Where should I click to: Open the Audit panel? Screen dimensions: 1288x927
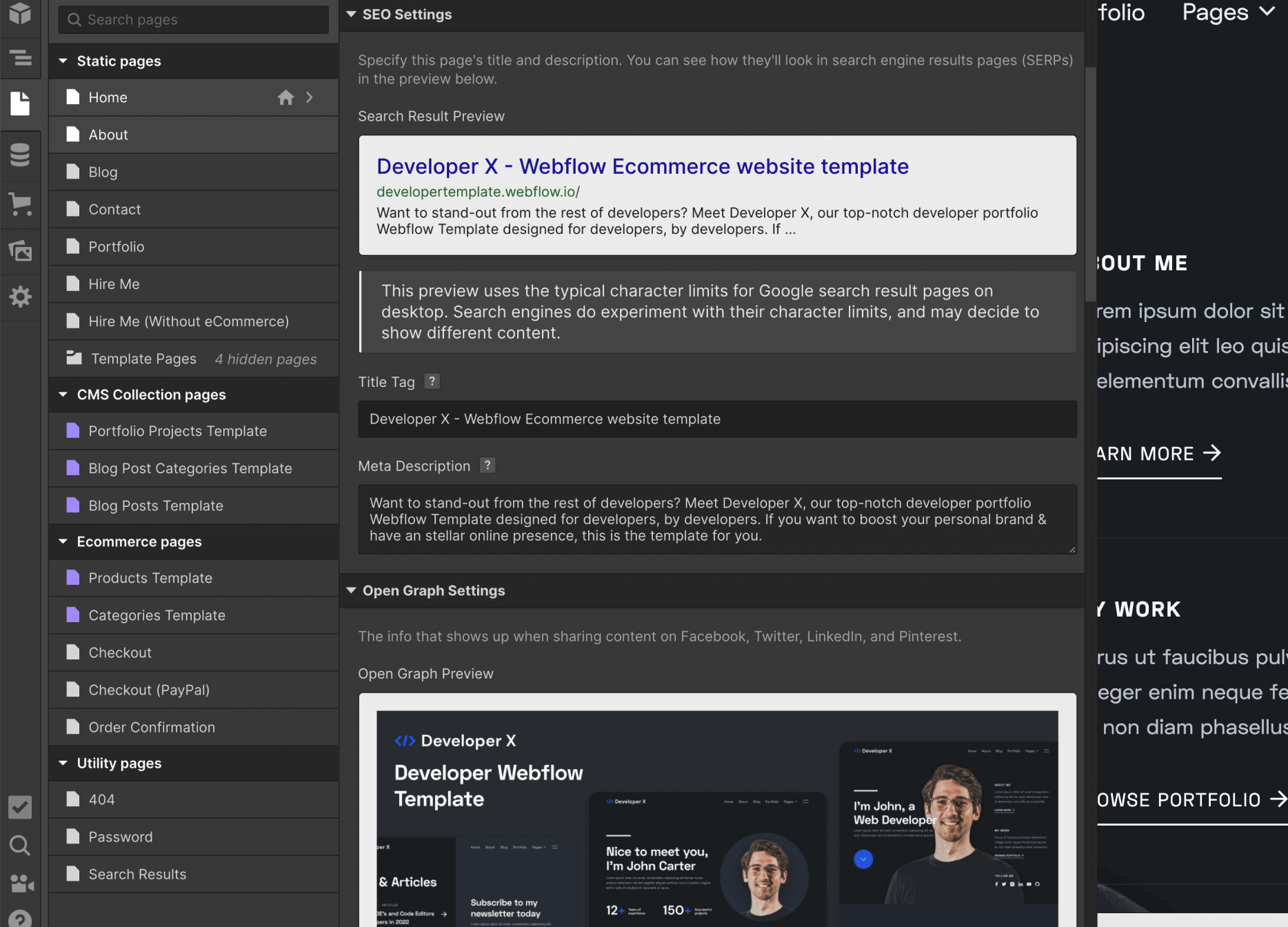(x=19, y=807)
